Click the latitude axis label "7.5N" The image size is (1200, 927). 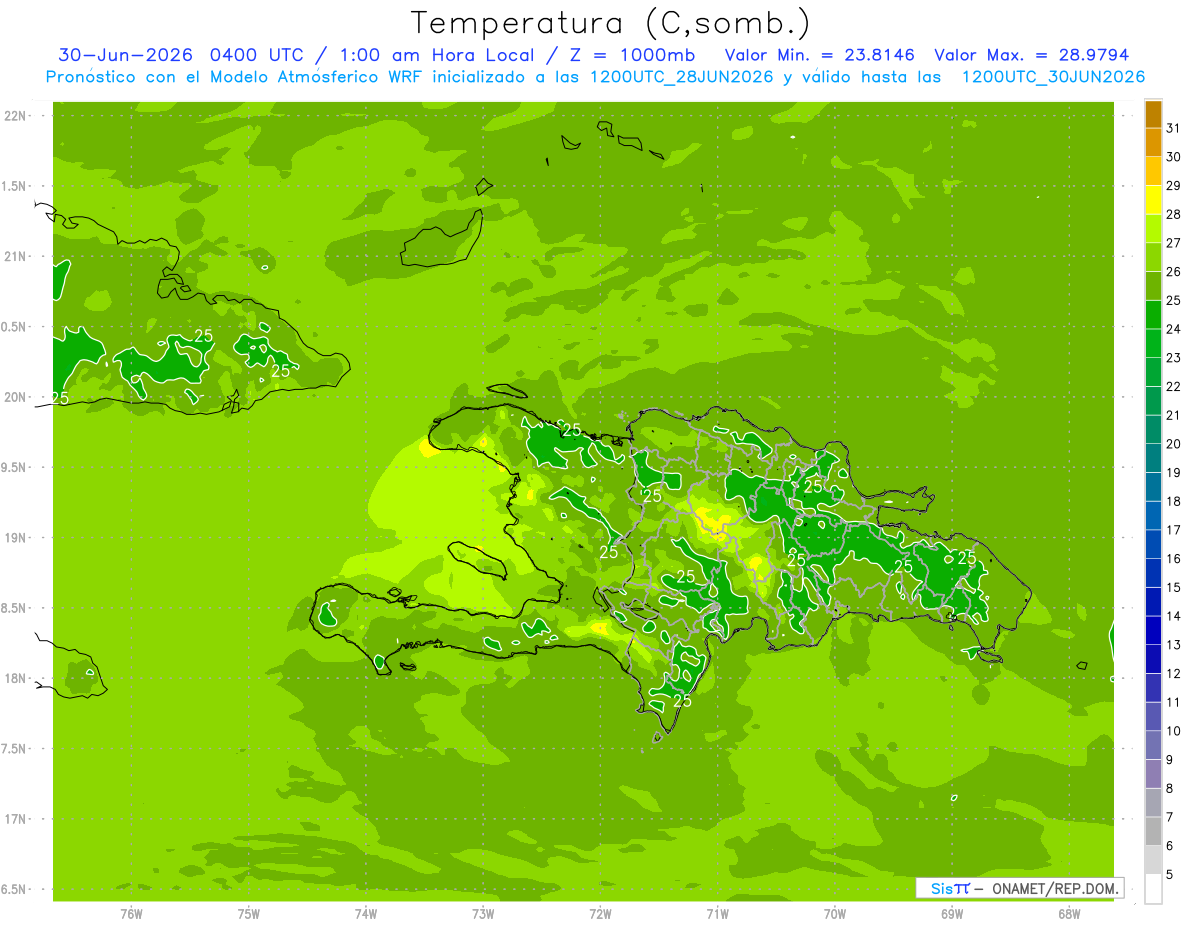[15, 750]
